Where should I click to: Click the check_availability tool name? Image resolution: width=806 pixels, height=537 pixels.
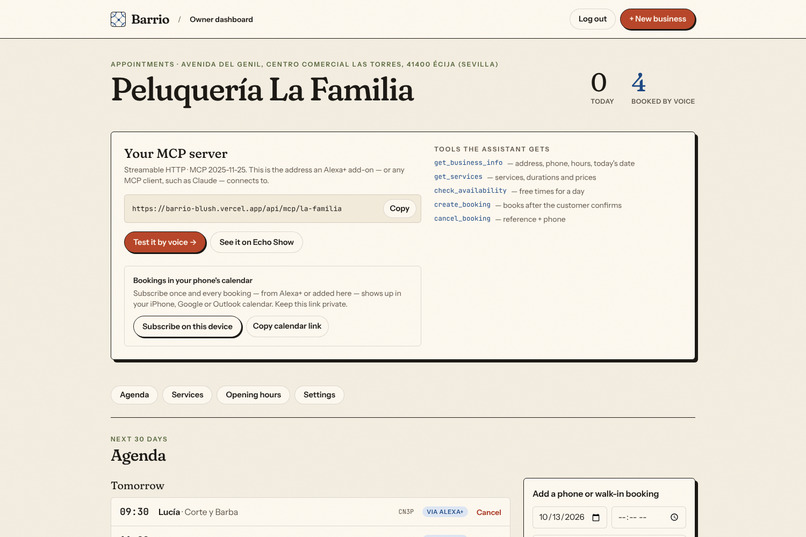click(x=470, y=190)
